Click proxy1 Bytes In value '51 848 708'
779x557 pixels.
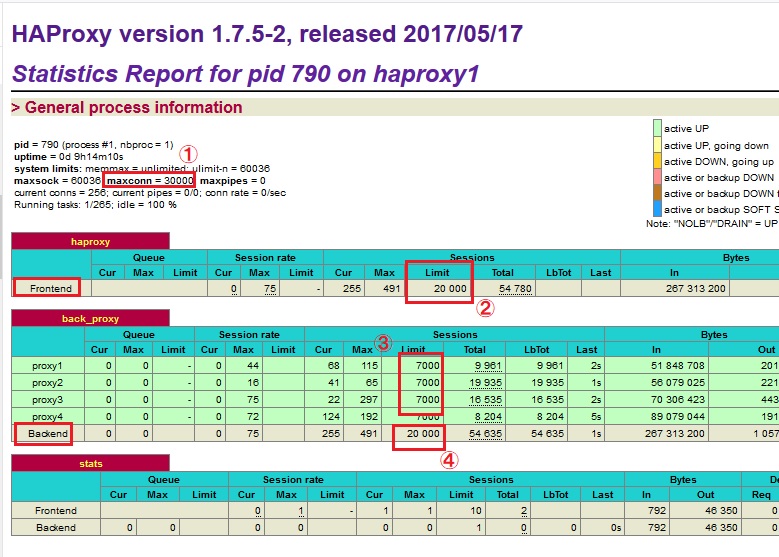678,365
